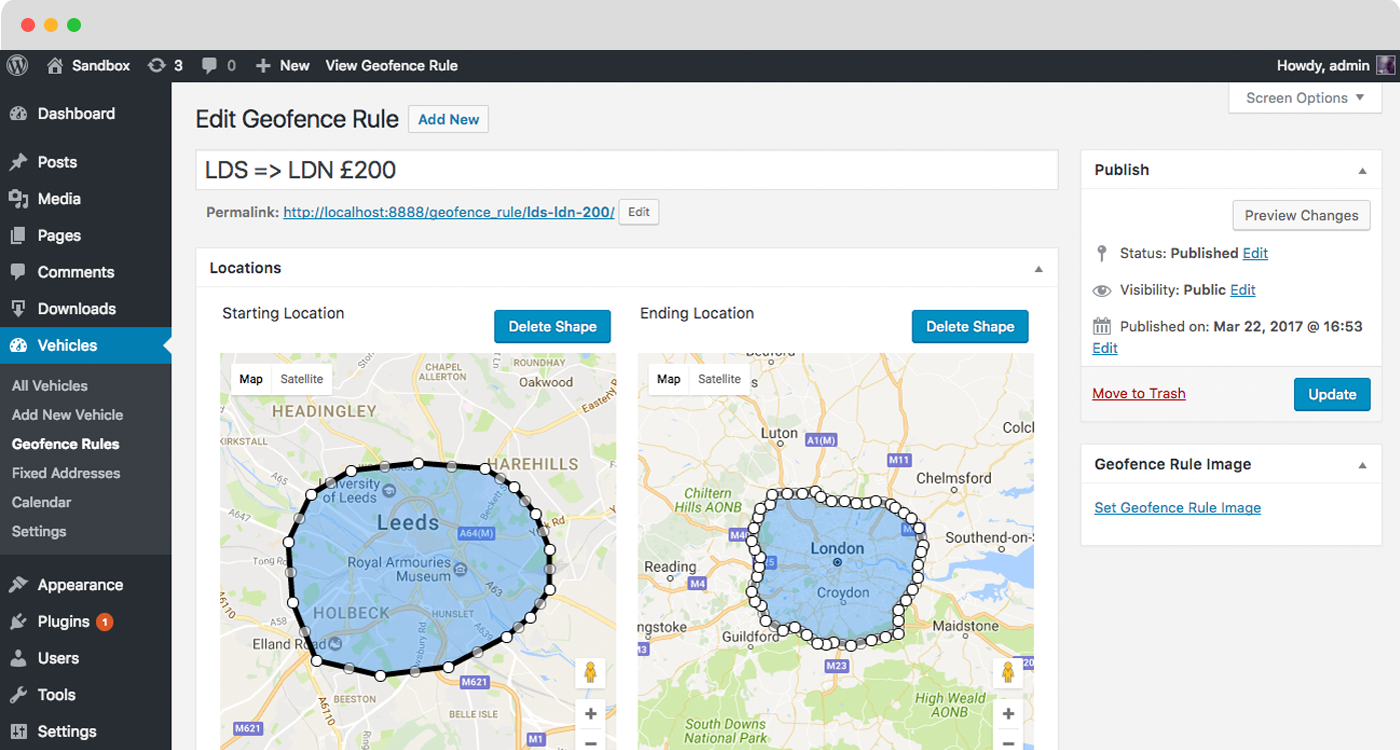Click Street View pegman on London map
Viewport: 1400px width, 750px height.
(1008, 672)
